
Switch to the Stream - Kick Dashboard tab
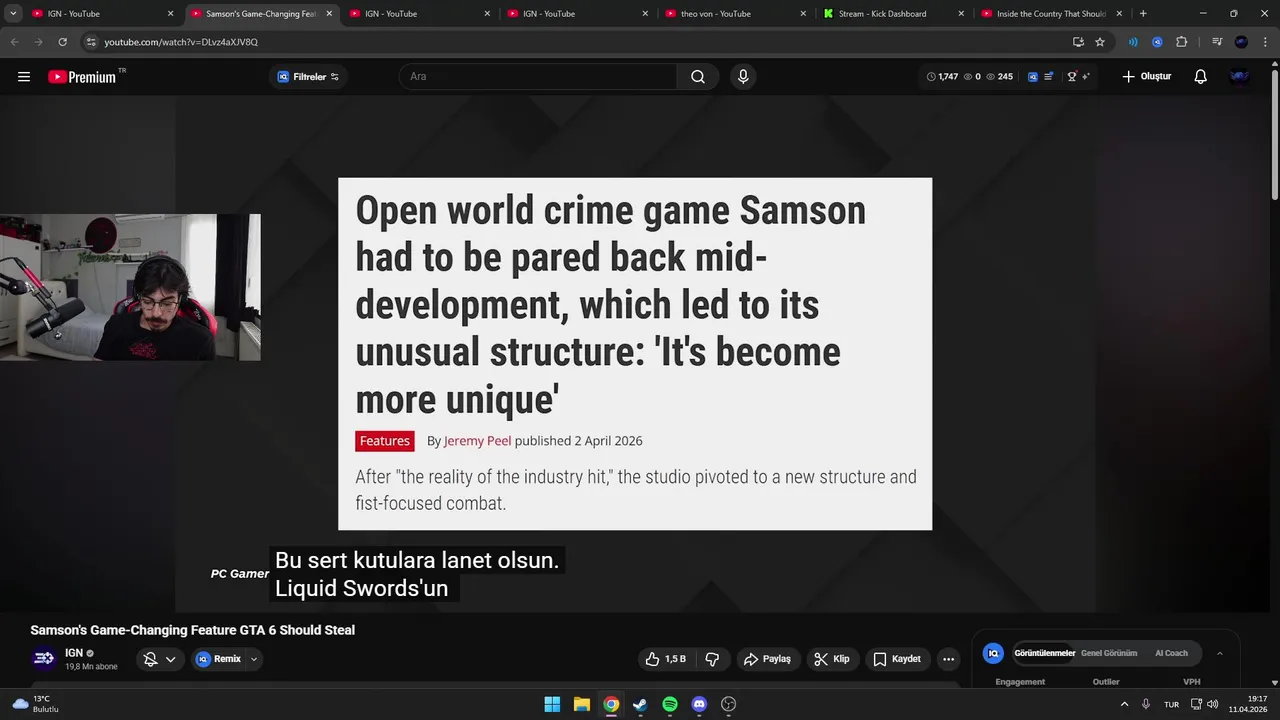[894, 14]
